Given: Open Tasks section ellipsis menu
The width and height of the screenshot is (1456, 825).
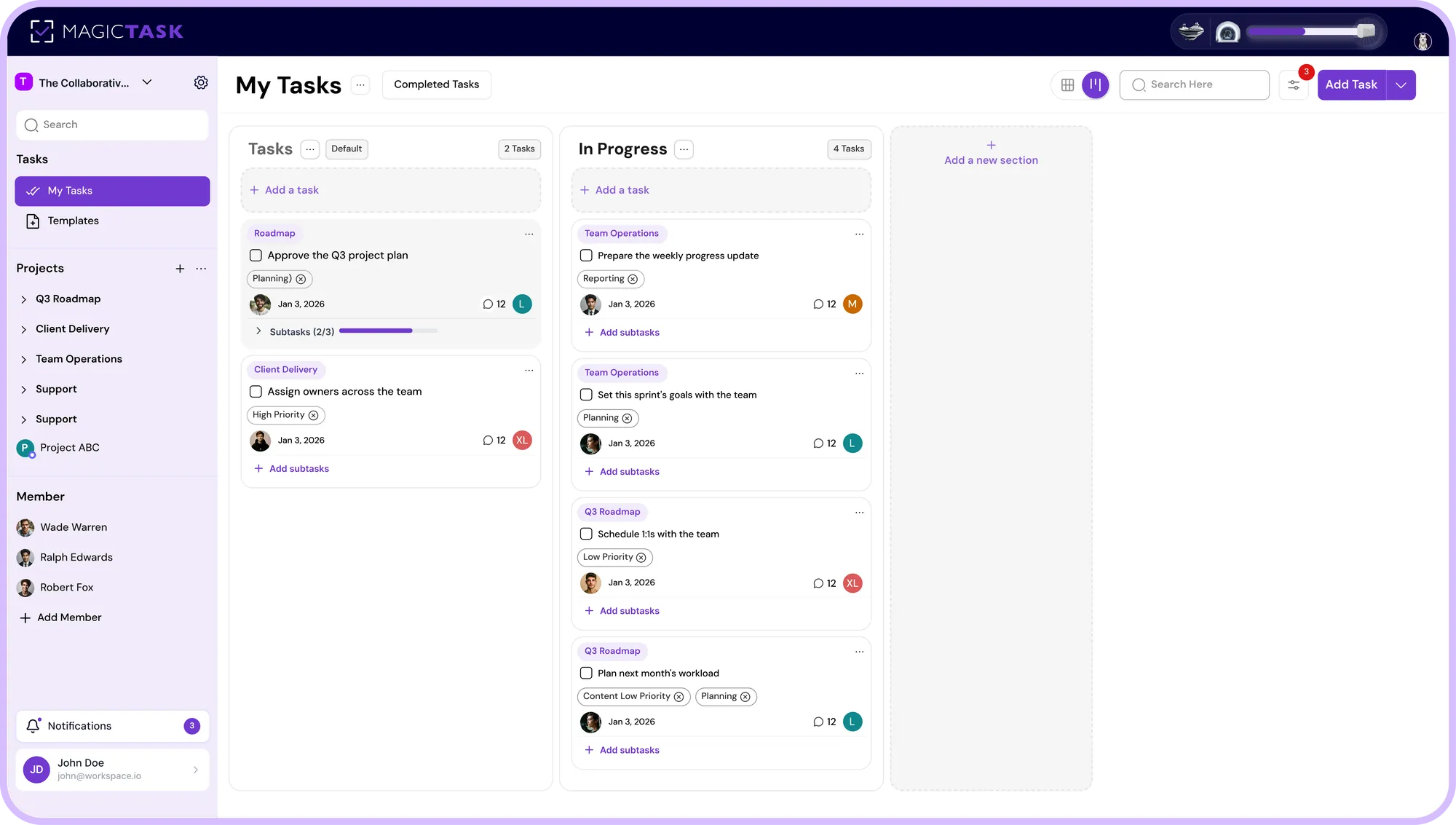Looking at the screenshot, I should [310, 149].
